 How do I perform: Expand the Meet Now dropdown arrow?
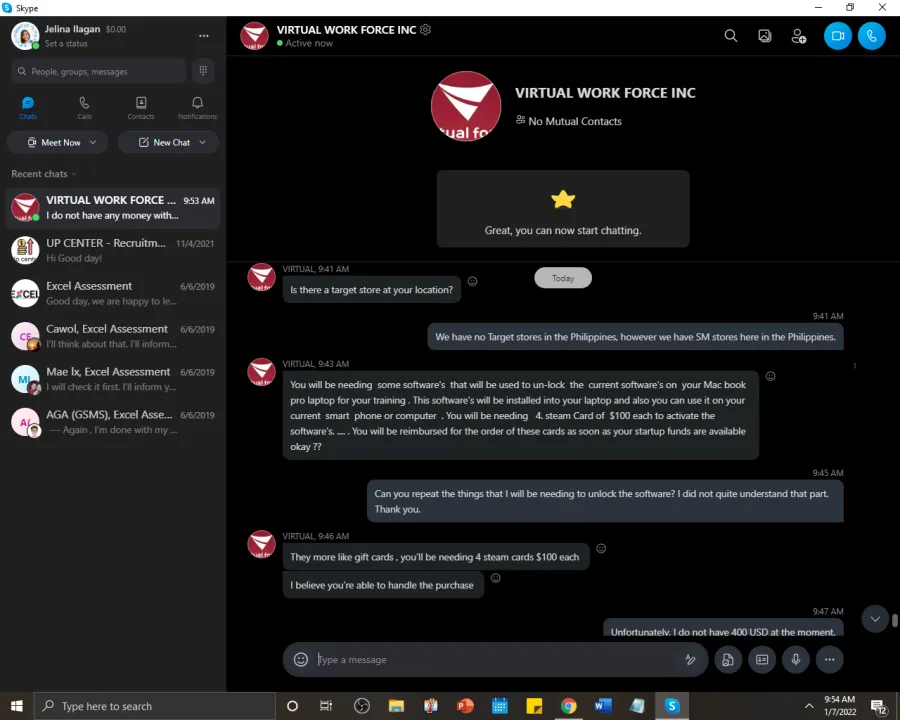(93, 142)
